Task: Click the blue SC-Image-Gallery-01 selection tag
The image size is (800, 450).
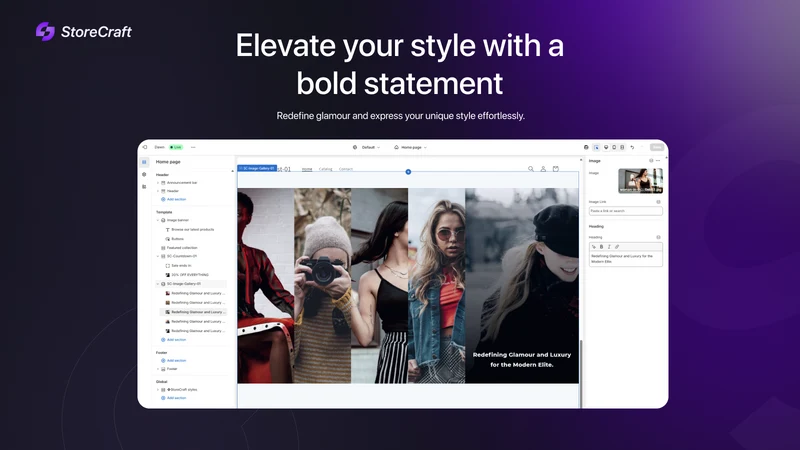Action: (x=258, y=168)
